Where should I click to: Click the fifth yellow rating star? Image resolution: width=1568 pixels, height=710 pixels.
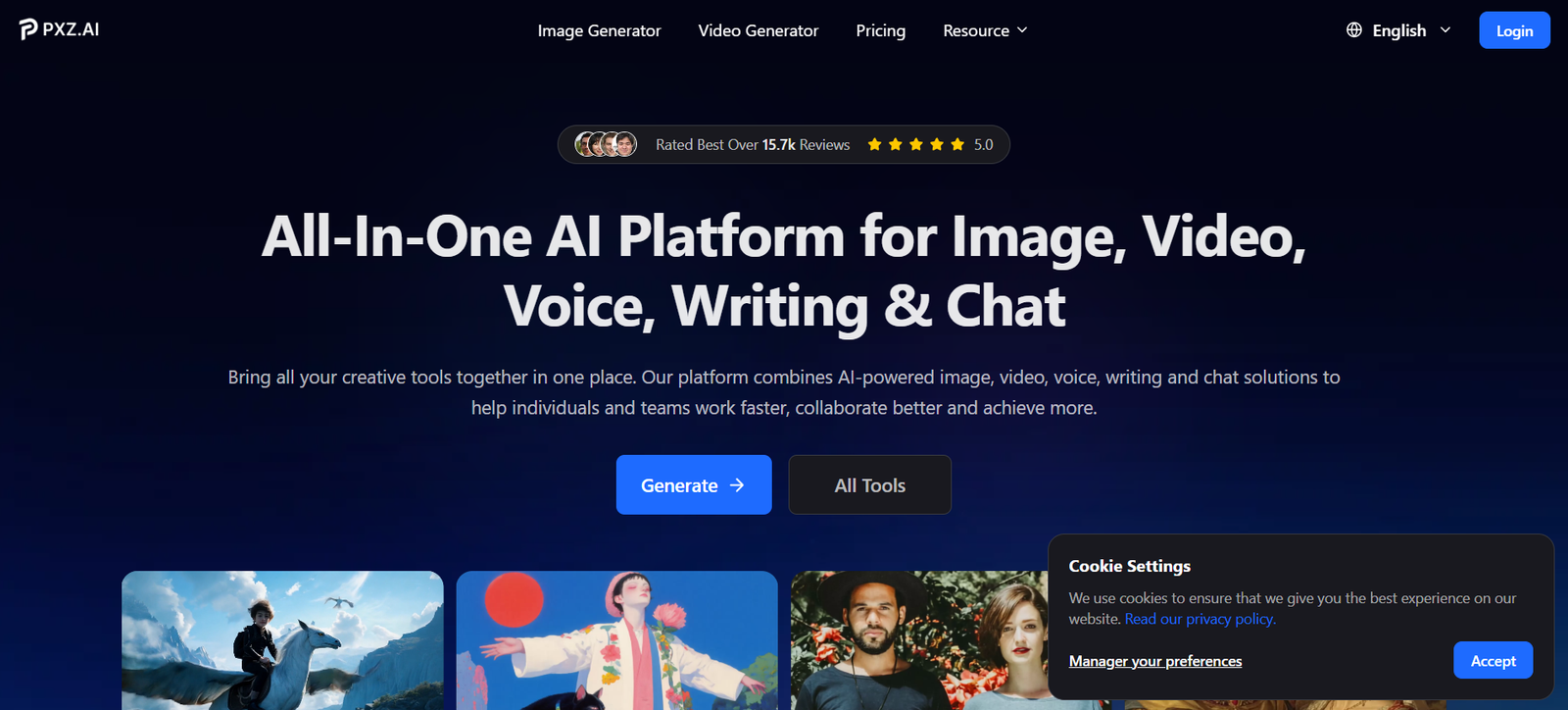pyautogui.click(x=957, y=145)
